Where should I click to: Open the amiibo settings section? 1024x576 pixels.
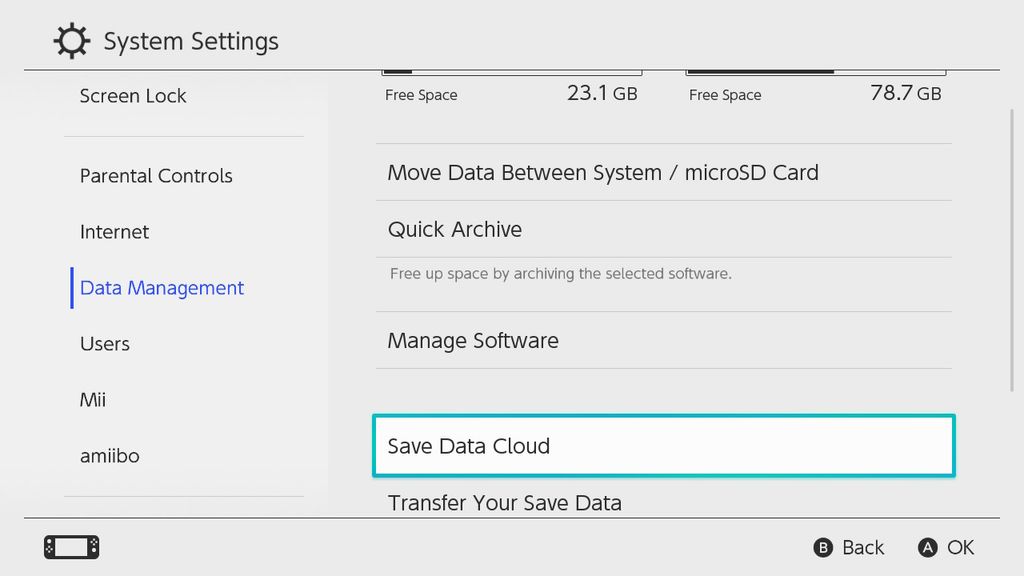click(x=109, y=456)
